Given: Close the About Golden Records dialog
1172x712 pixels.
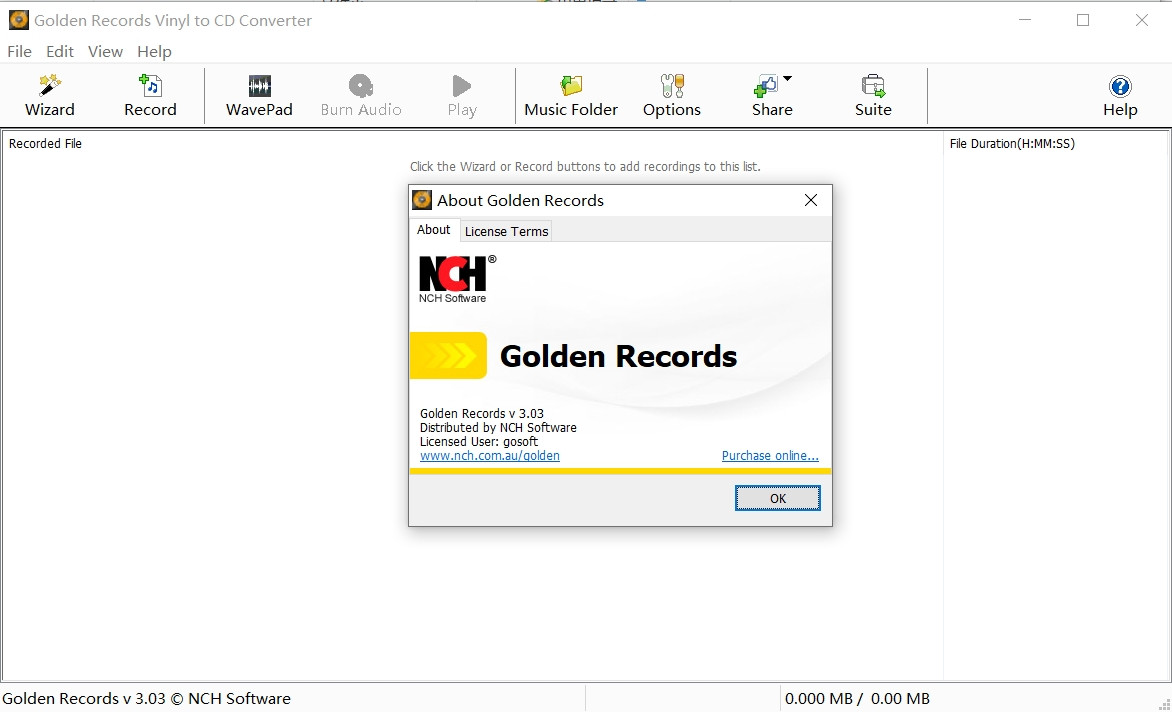Looking at the screenshot, I should coord(811,200).
